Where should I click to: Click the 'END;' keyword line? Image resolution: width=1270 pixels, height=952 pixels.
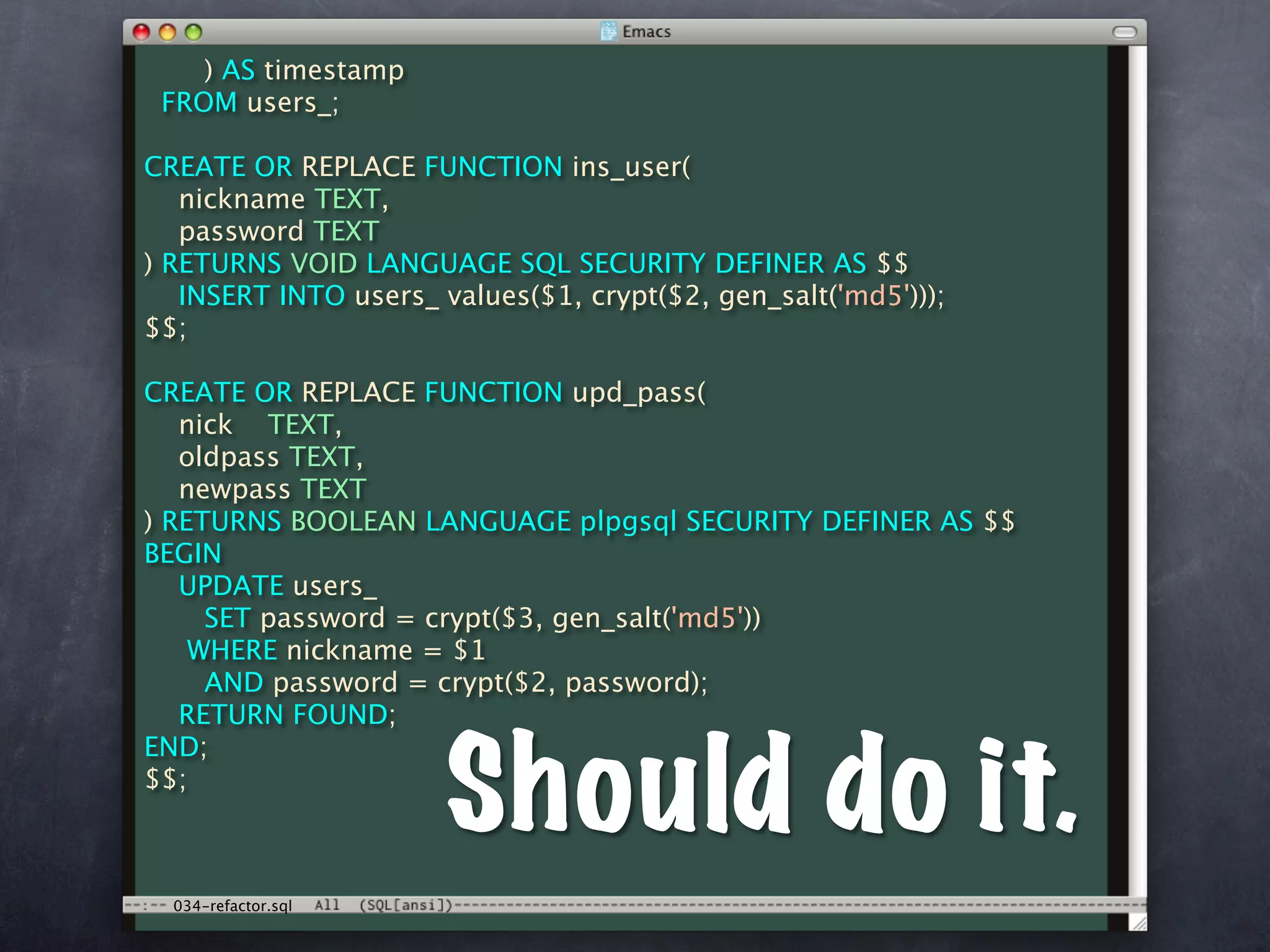[175, 747]
